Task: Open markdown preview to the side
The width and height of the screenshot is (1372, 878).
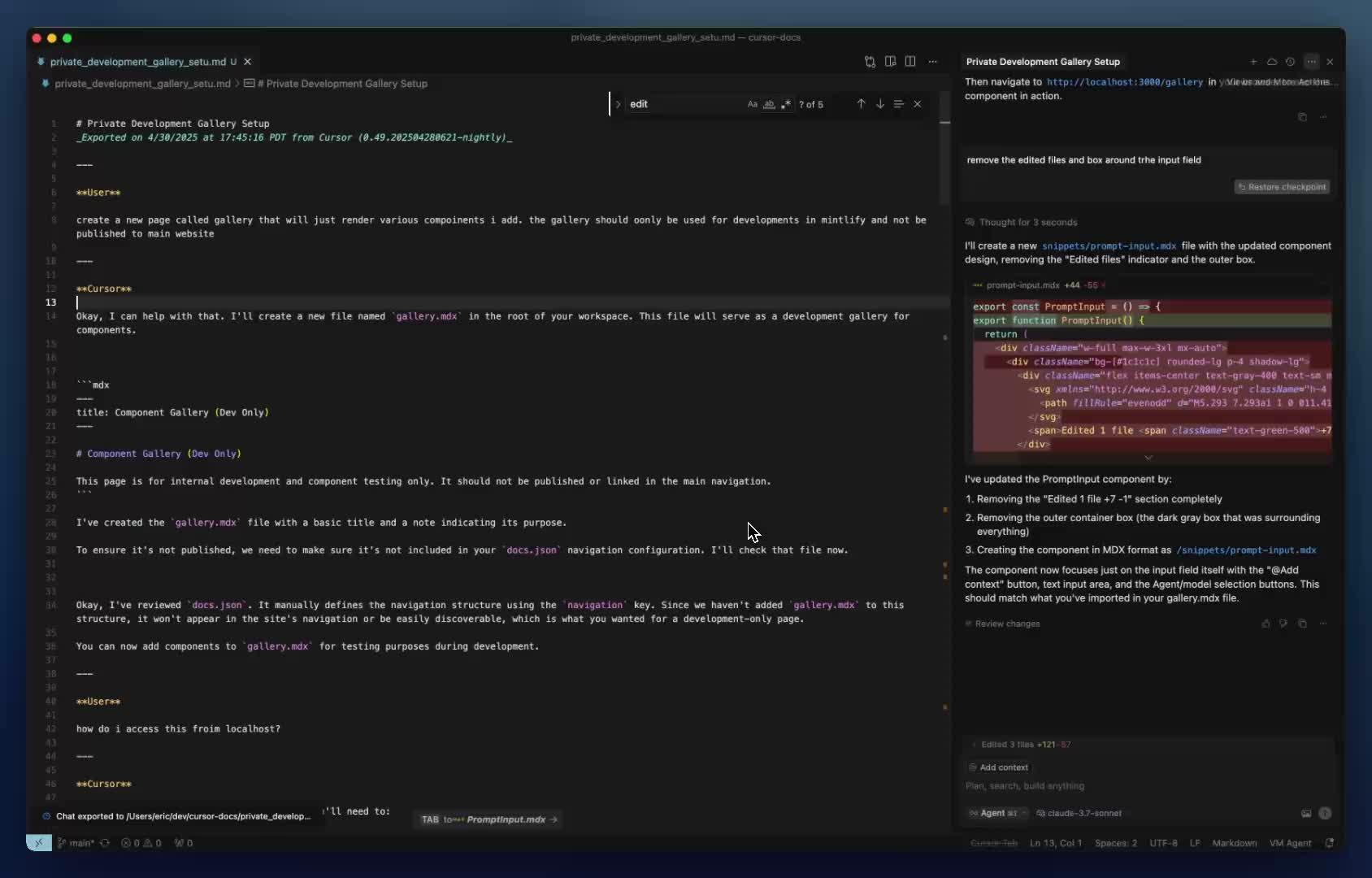Action: coord(891,62)
